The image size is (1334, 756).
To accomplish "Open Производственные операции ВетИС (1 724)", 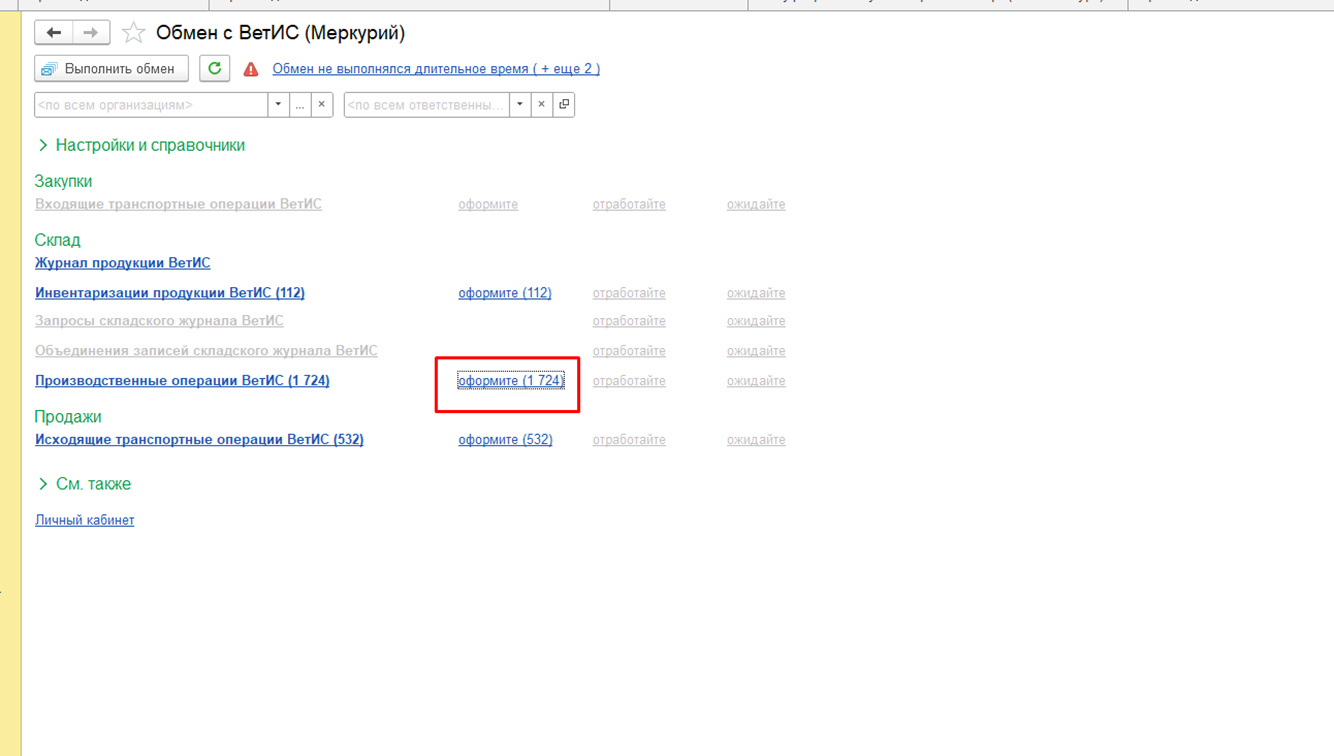I will click(182, 381).
